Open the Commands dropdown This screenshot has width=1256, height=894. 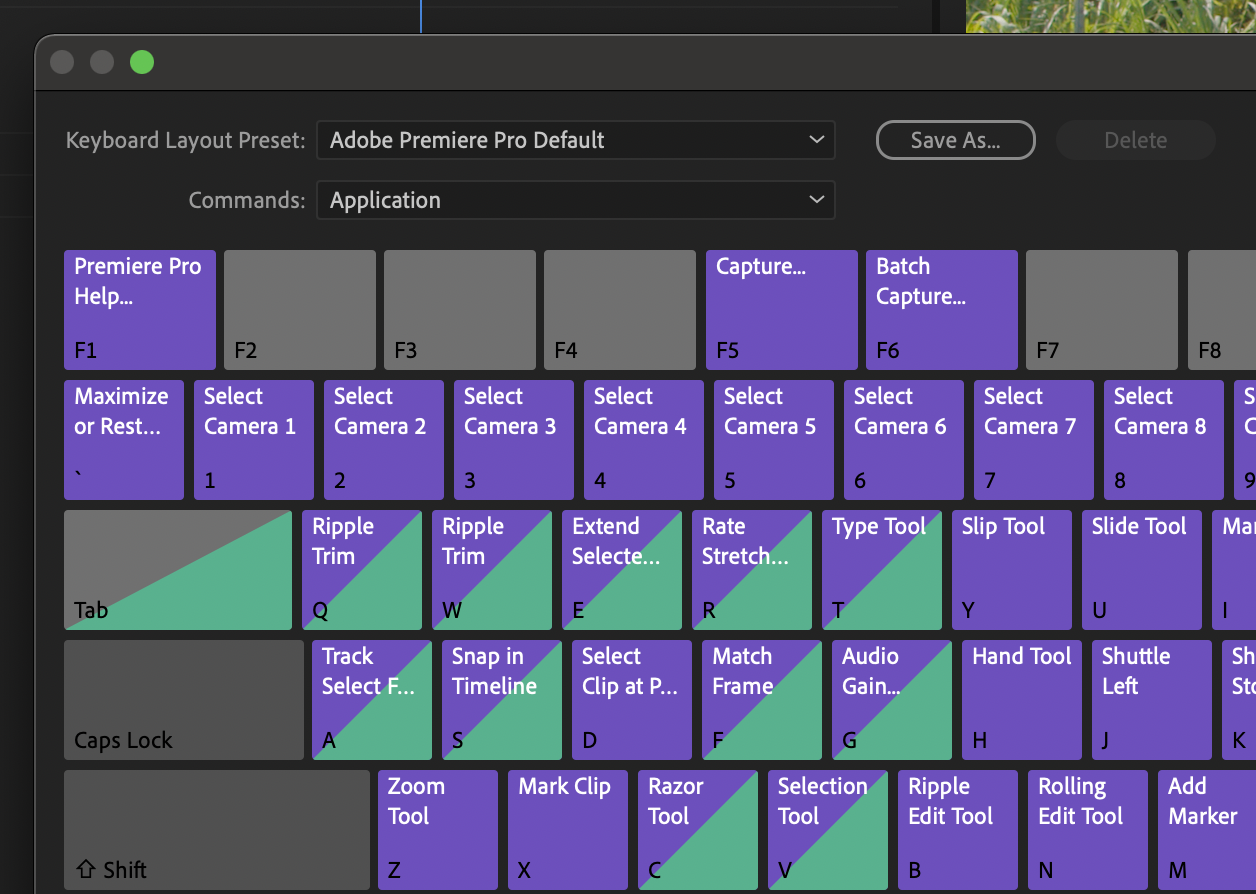(x=576, y=200)
